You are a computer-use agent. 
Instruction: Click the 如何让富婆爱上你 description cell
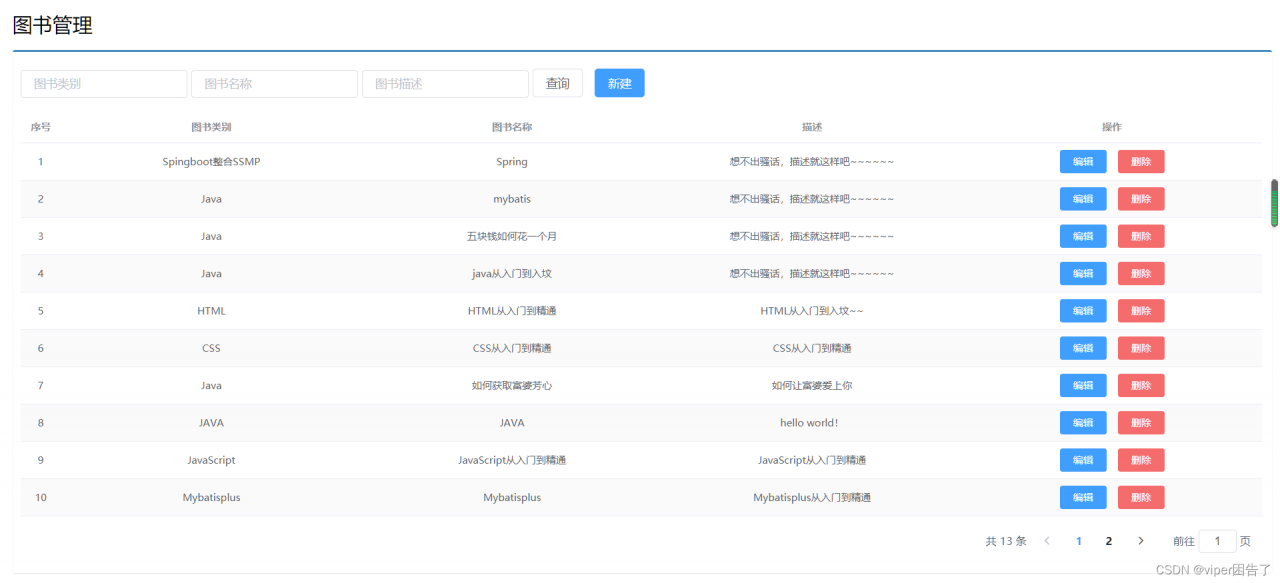tap(812, 386)
